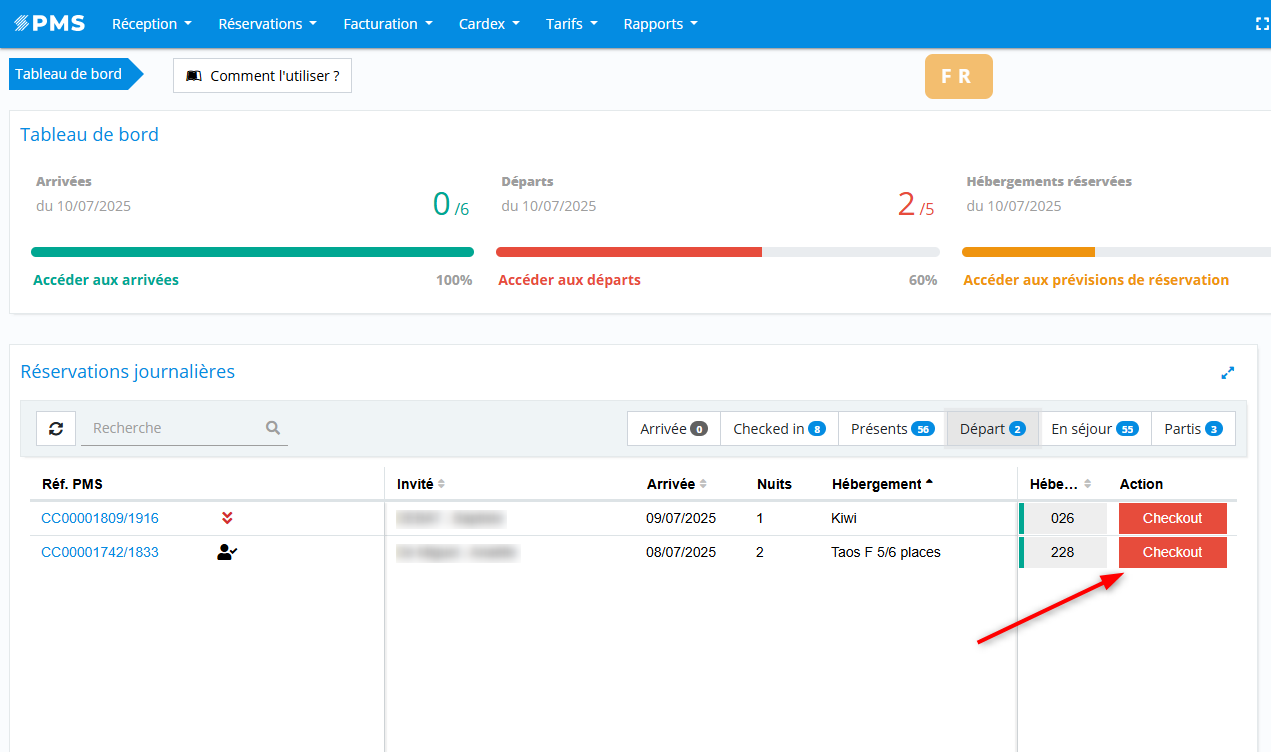
Task: Click the refresh icon beside the search box
Action: click(x=56, y=428)
